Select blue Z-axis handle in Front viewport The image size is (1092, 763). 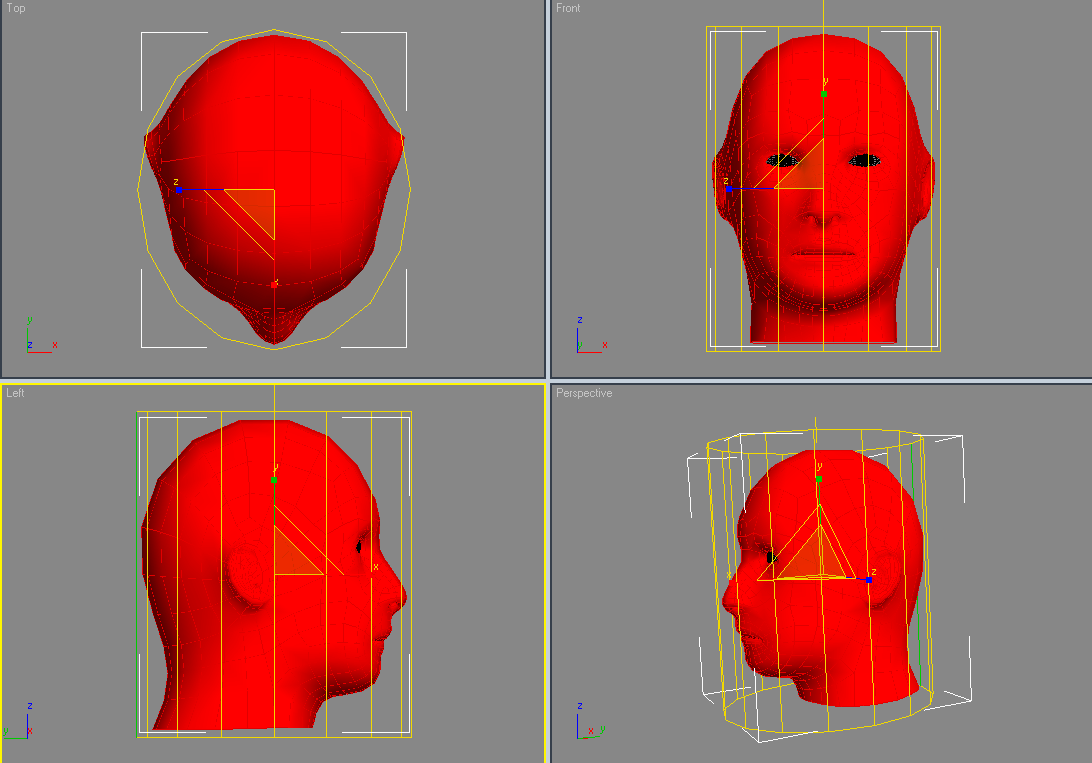(729, 188)
